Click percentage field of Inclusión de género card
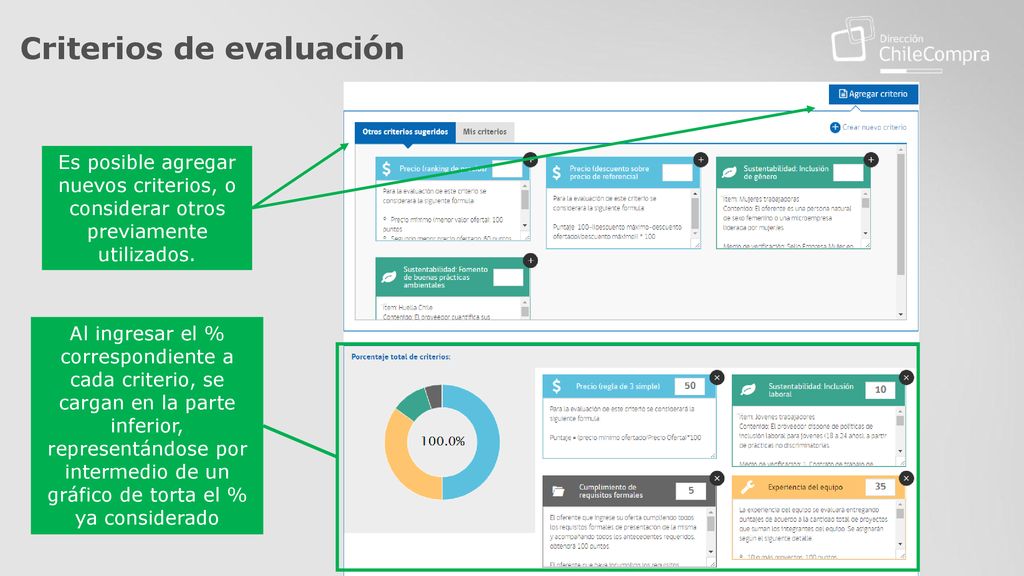1024x576 pixels. tap(848, 172)
